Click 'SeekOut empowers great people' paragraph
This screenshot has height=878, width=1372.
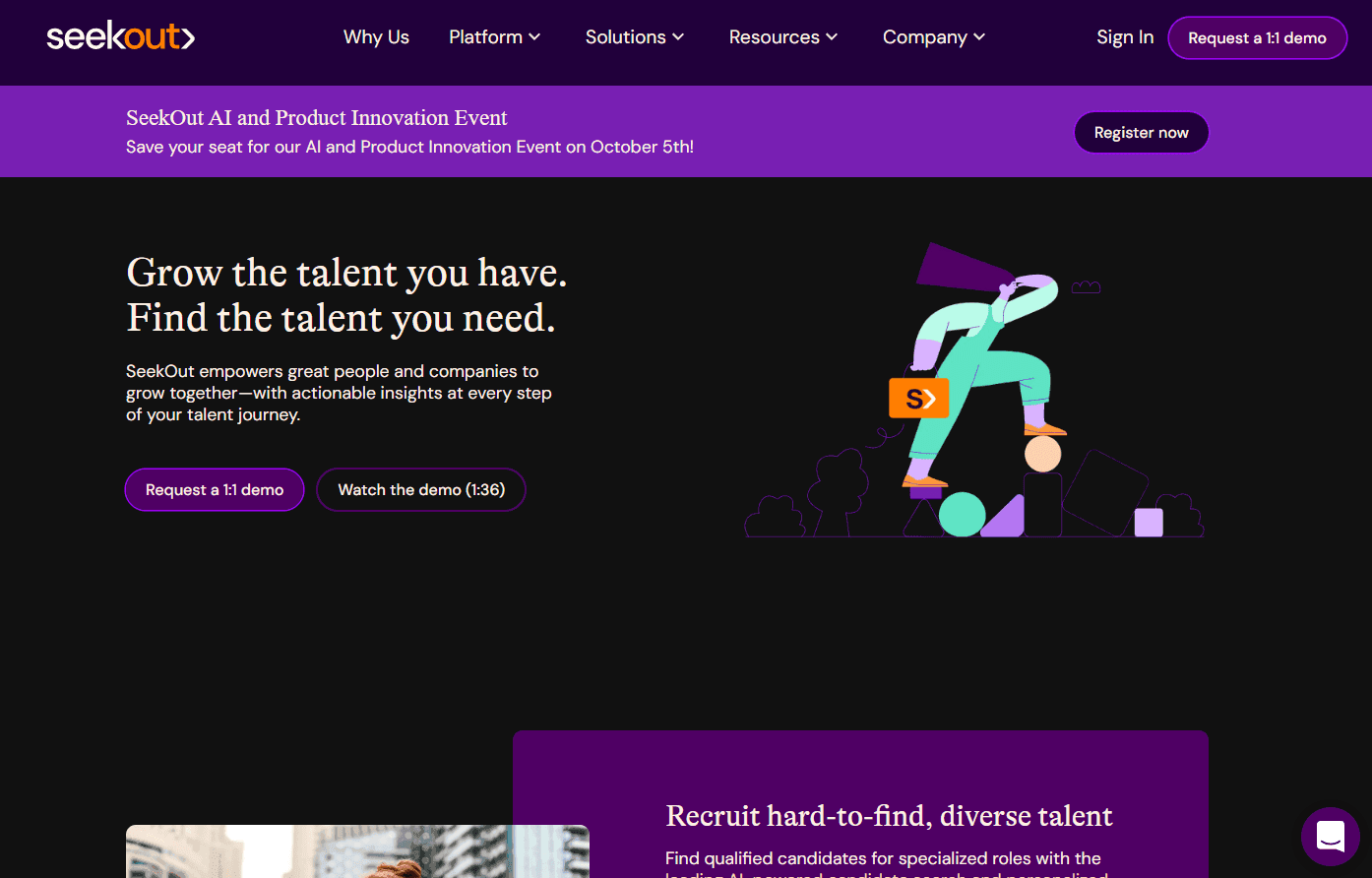(339, 393)
